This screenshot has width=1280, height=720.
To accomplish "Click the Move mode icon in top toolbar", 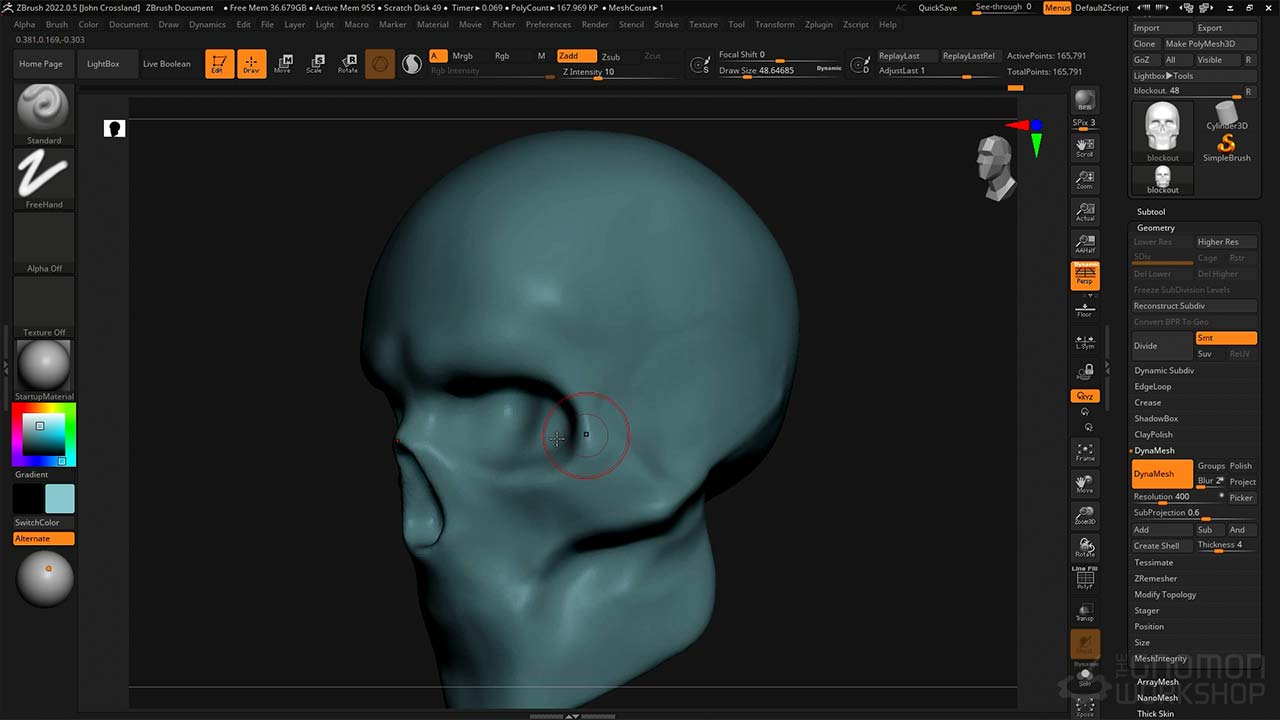I will (283, 64).
